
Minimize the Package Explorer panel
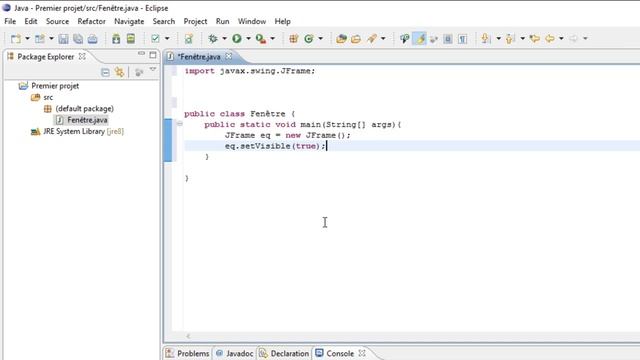point(141,53)
